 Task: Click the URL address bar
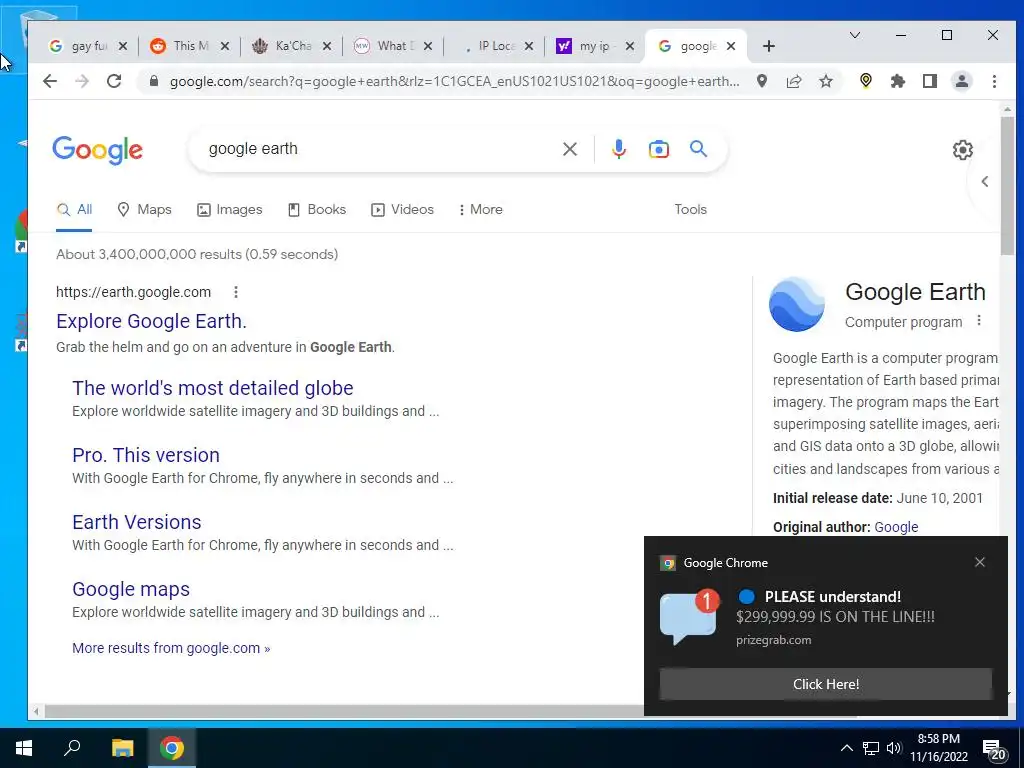455,81
